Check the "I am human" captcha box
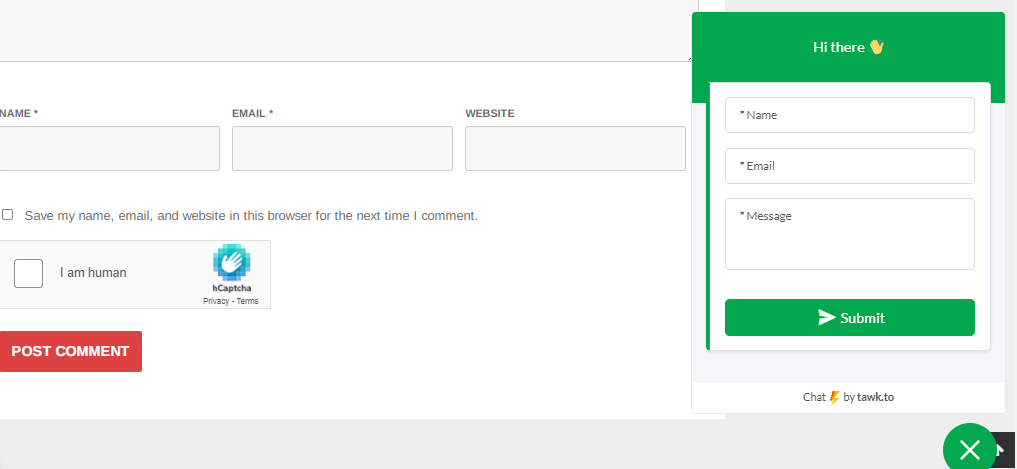This screenshot has height=469, width=1017. click(x=28, y=273)
